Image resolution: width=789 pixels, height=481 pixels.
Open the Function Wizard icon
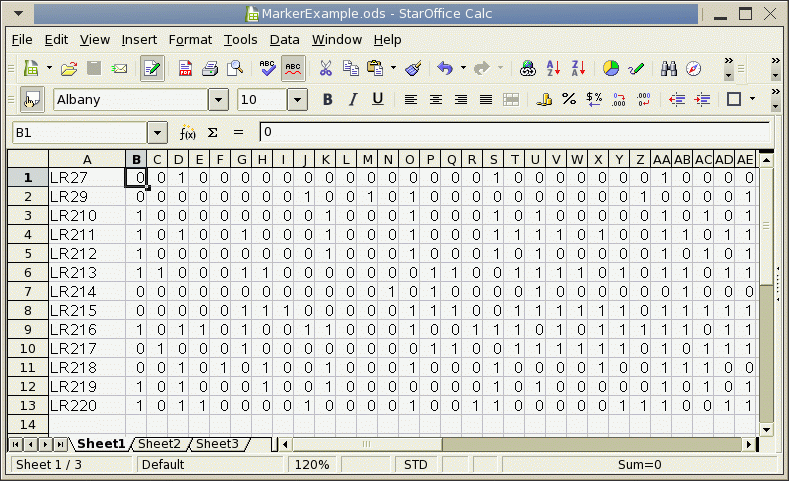pos(187,132)
